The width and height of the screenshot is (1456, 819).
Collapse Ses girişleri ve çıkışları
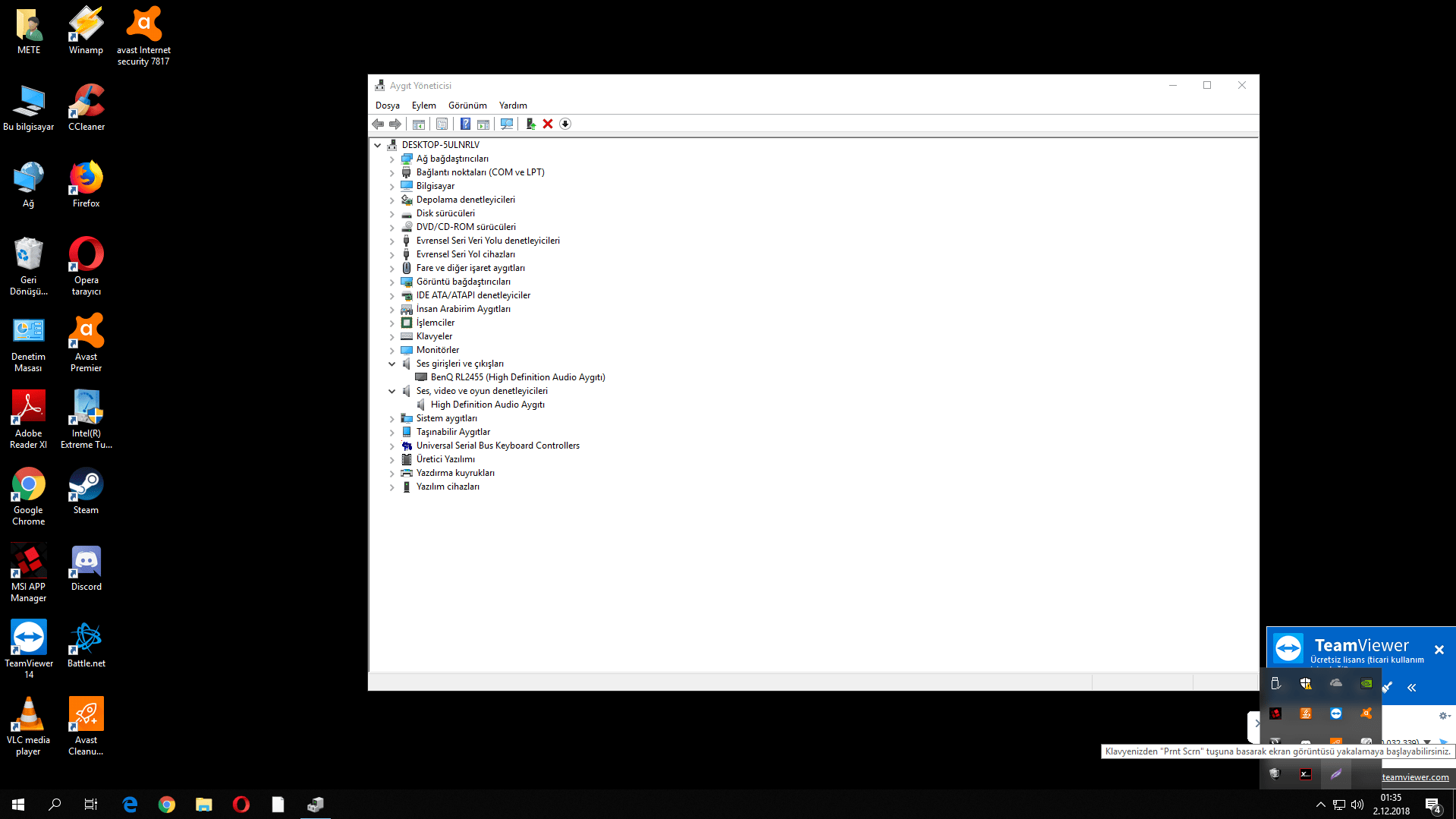(392, 364)
